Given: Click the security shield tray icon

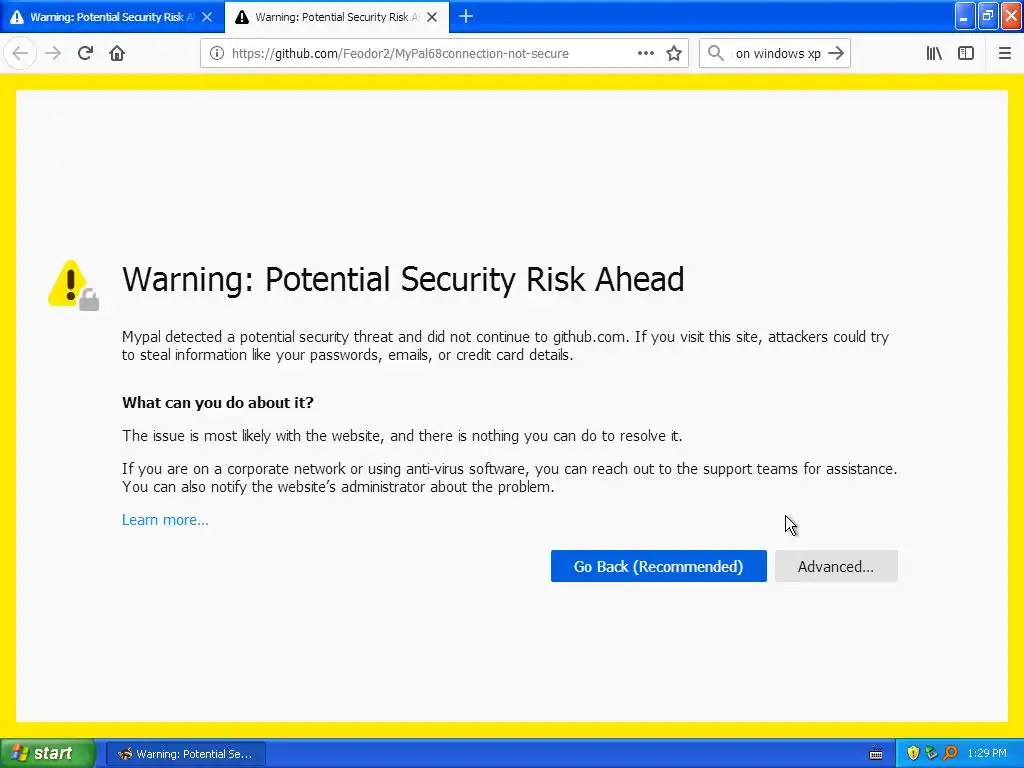Looking at the screenshot, I should click(x=913, y=754).
